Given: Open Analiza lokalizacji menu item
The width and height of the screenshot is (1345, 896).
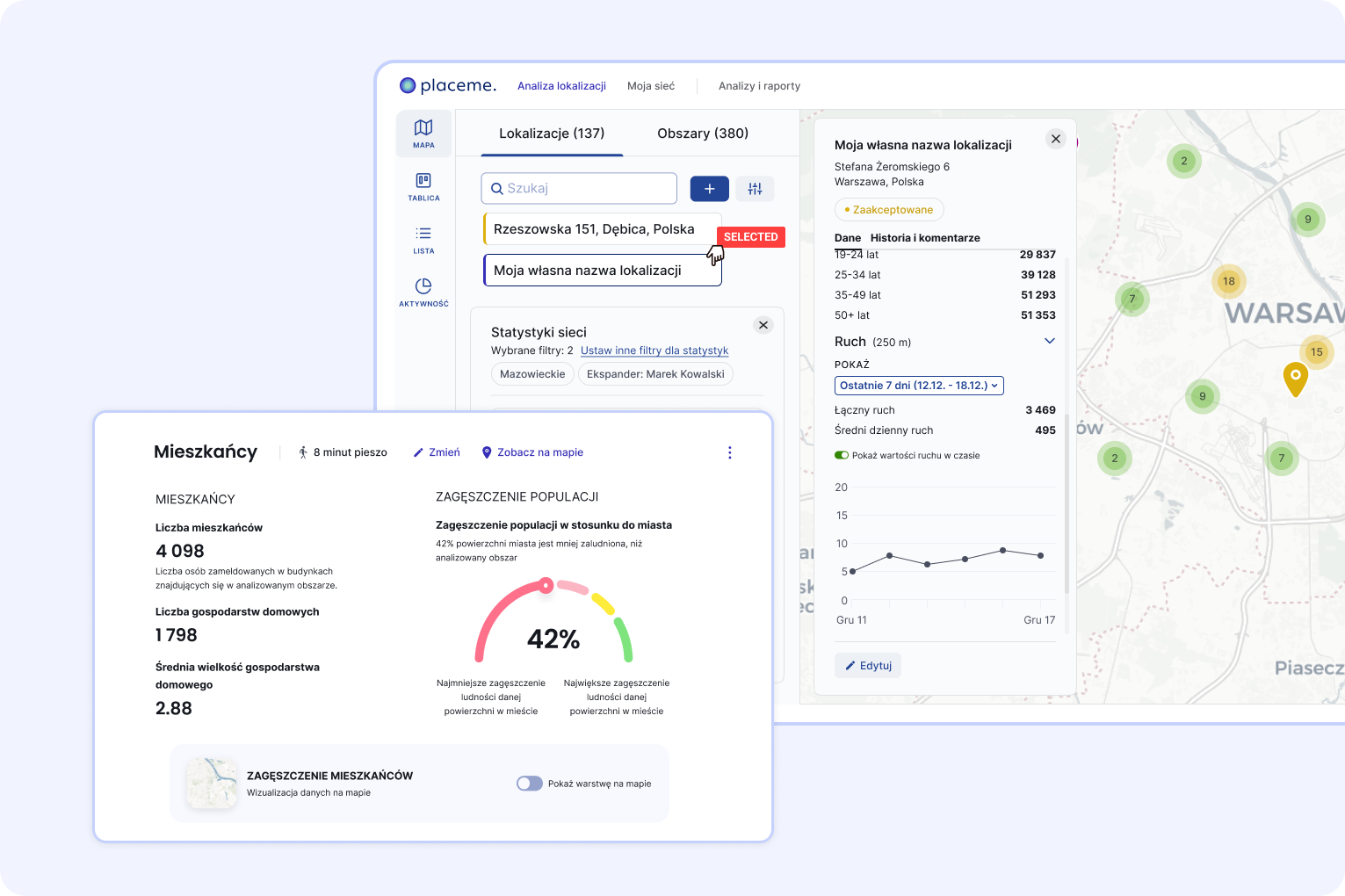Looking at the screenshot, I should pos(561,86).
